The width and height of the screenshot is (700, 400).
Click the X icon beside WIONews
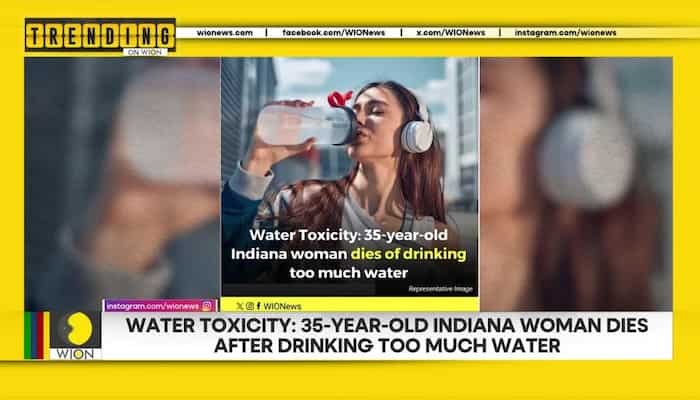point(240,306)
